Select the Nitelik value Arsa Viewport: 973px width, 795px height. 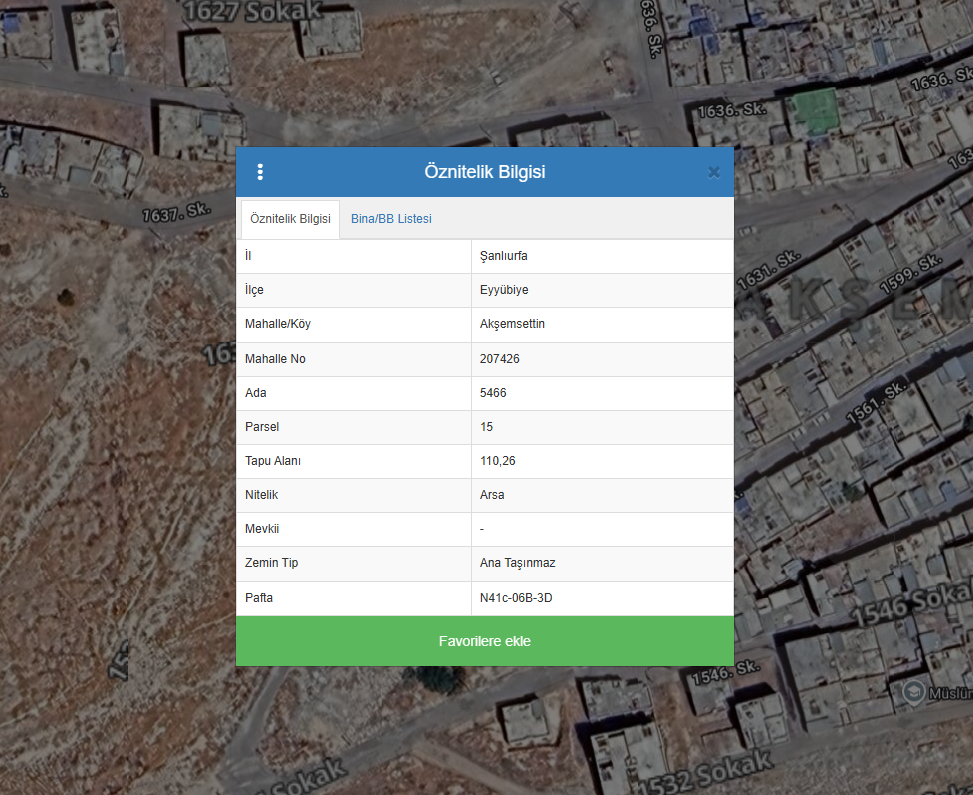click(492, 495)
